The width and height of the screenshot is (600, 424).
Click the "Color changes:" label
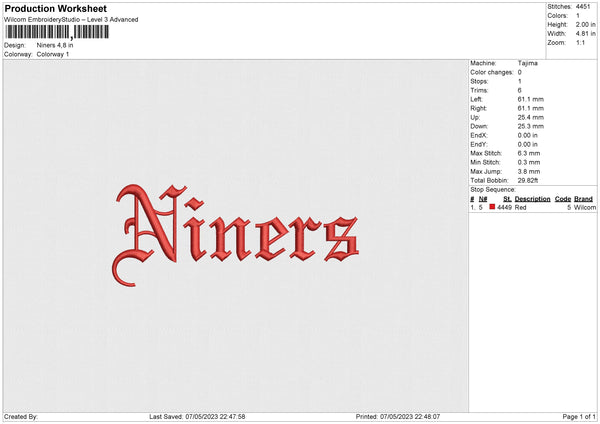point(492,72)
